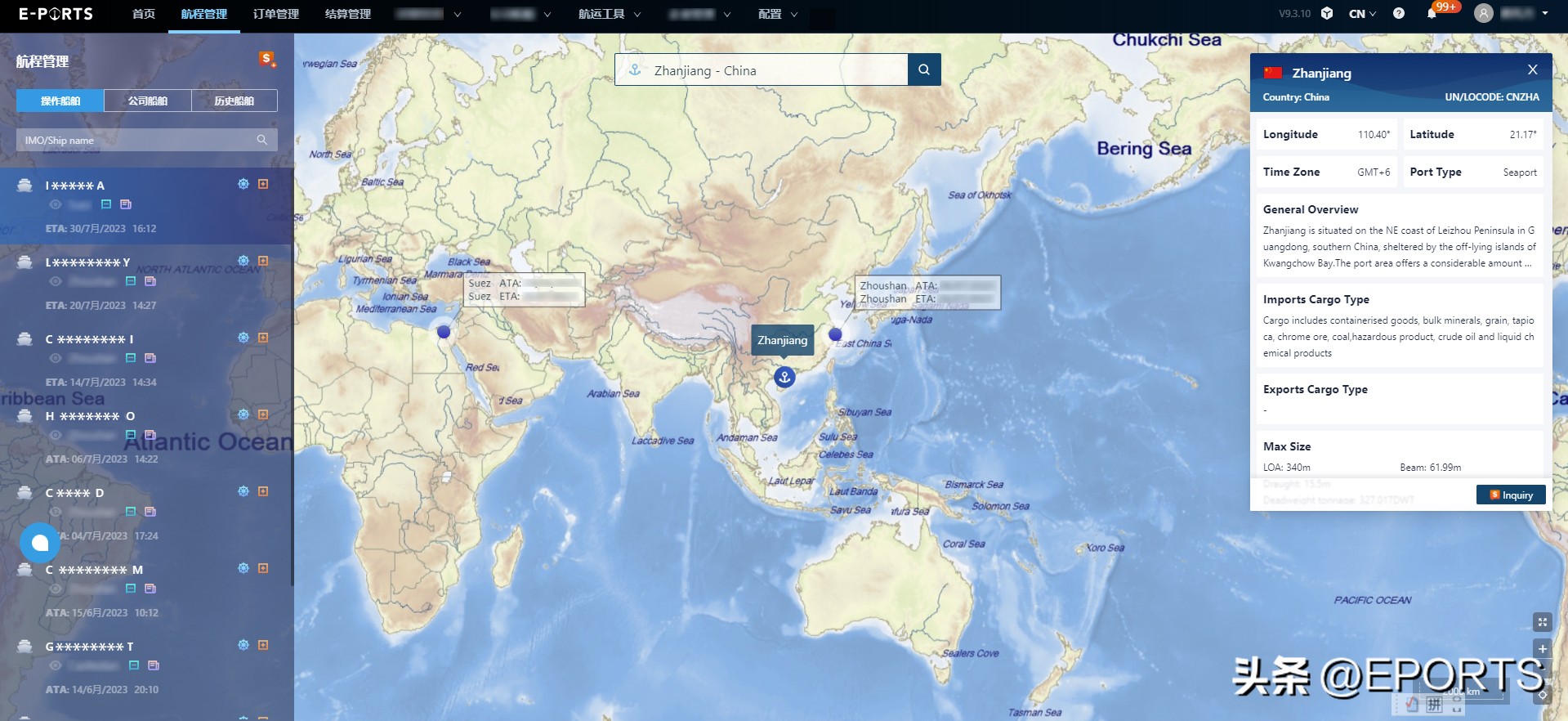This screenshot has width=1568, height=721.
Task: Select vessel row L********* Y
Action: click(x=147, y=282)
